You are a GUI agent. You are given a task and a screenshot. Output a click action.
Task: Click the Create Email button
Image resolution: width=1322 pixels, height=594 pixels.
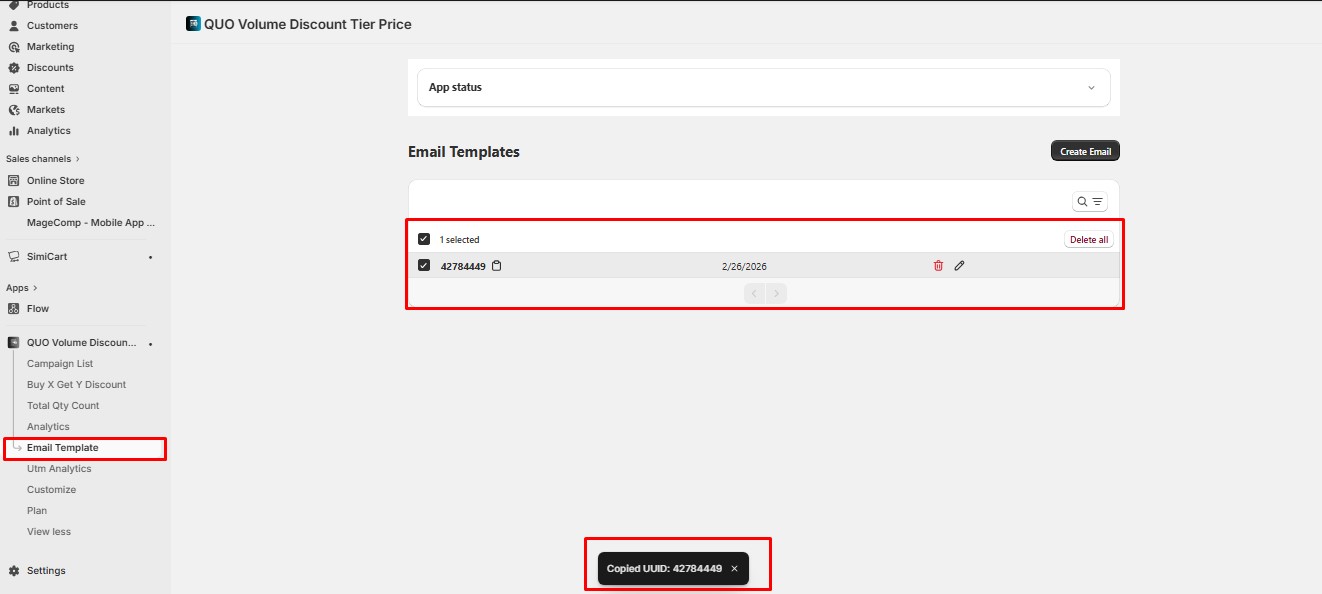[1085, 151]
